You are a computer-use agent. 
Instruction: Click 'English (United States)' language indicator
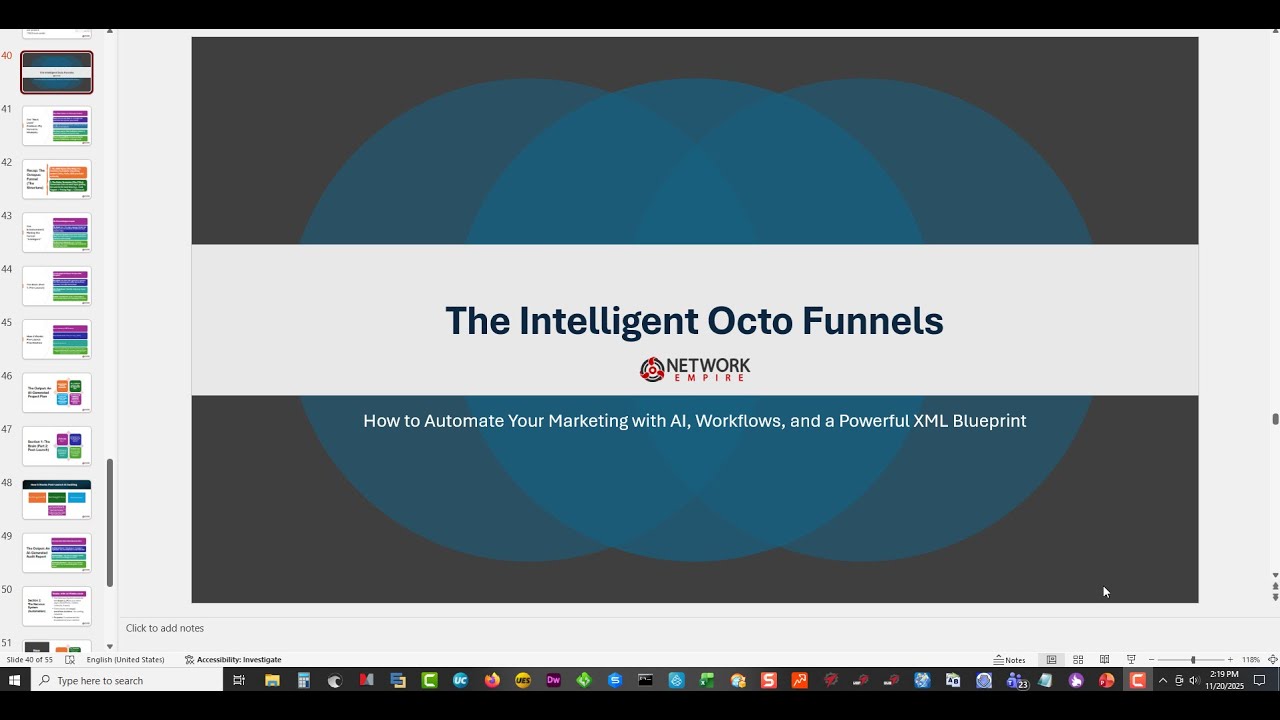(x=125, y=660)
